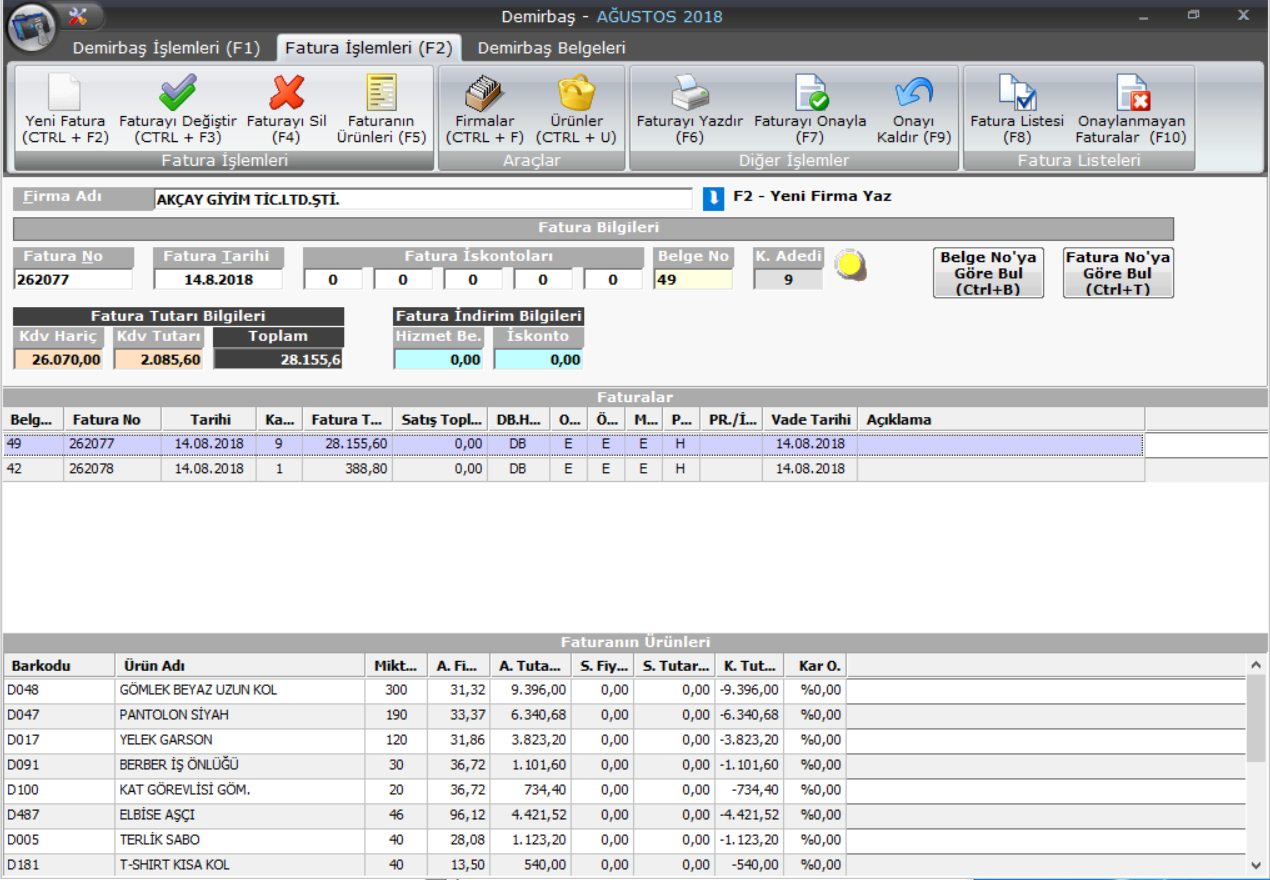Open the Firmalar card file icon
Image resolution: width=1270 pixels, height=880 pixels.
[485, 93]
